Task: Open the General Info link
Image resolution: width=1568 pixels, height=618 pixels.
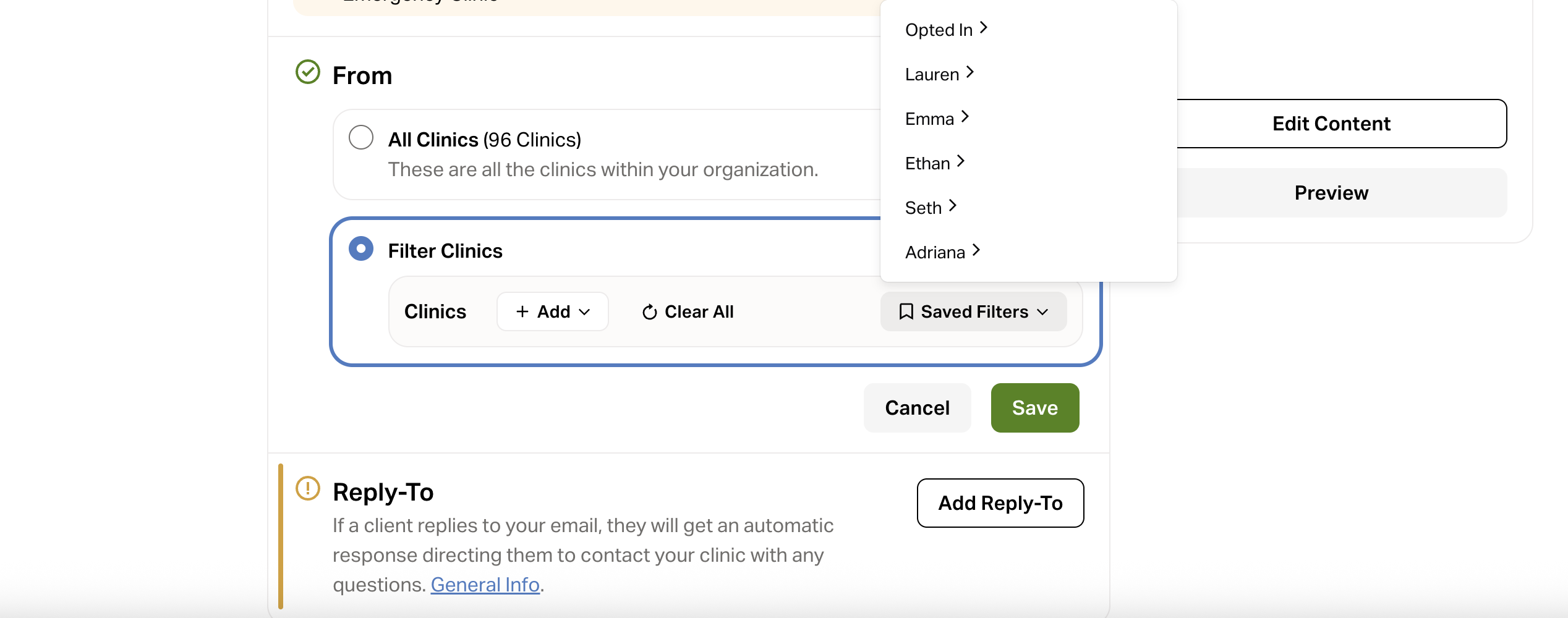Action: point(485,585)
